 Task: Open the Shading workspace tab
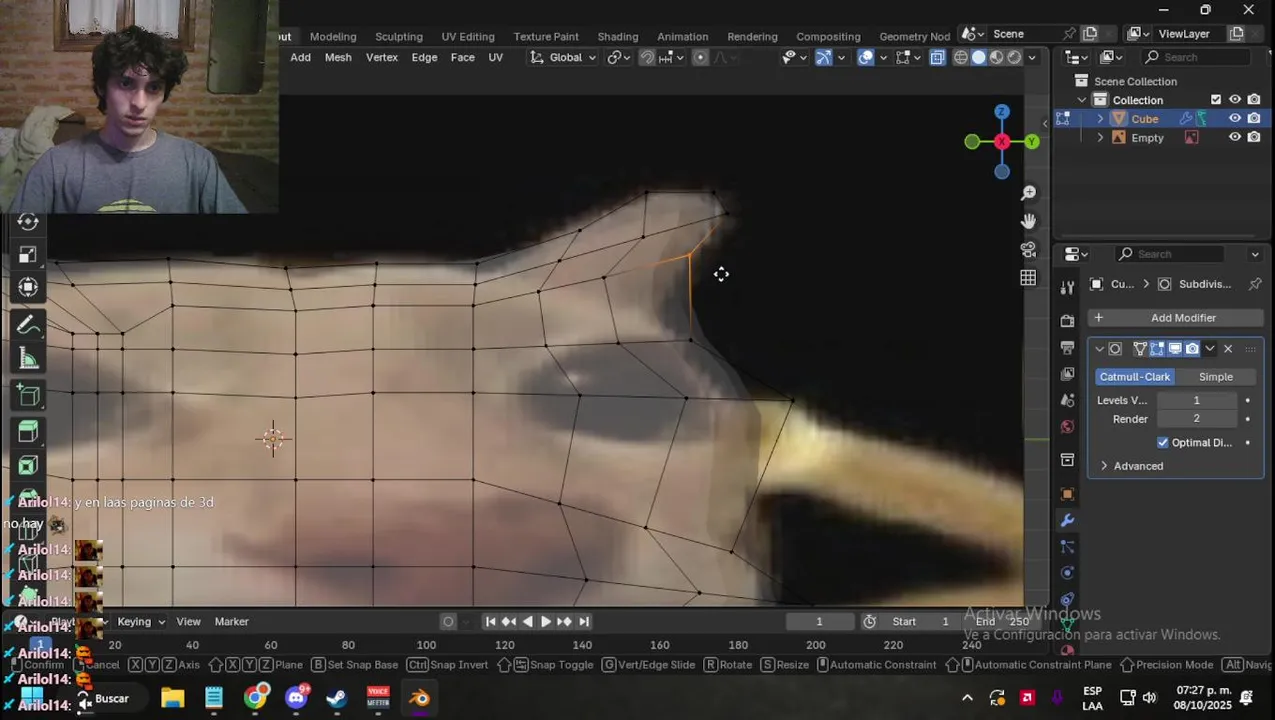pos(618,36)
